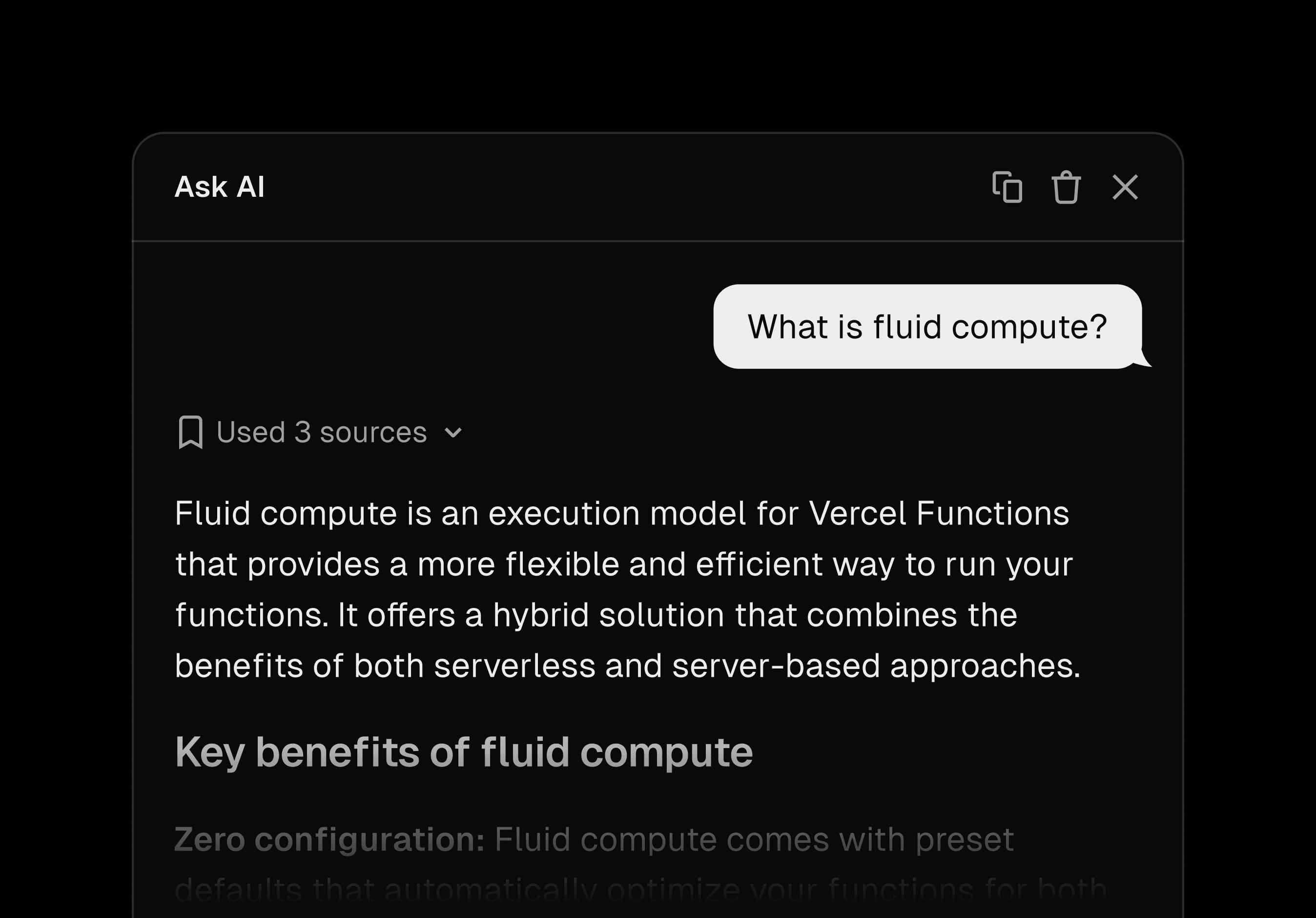
Task: Delete the chat with trash icon
Action: tap(1066, 187)
